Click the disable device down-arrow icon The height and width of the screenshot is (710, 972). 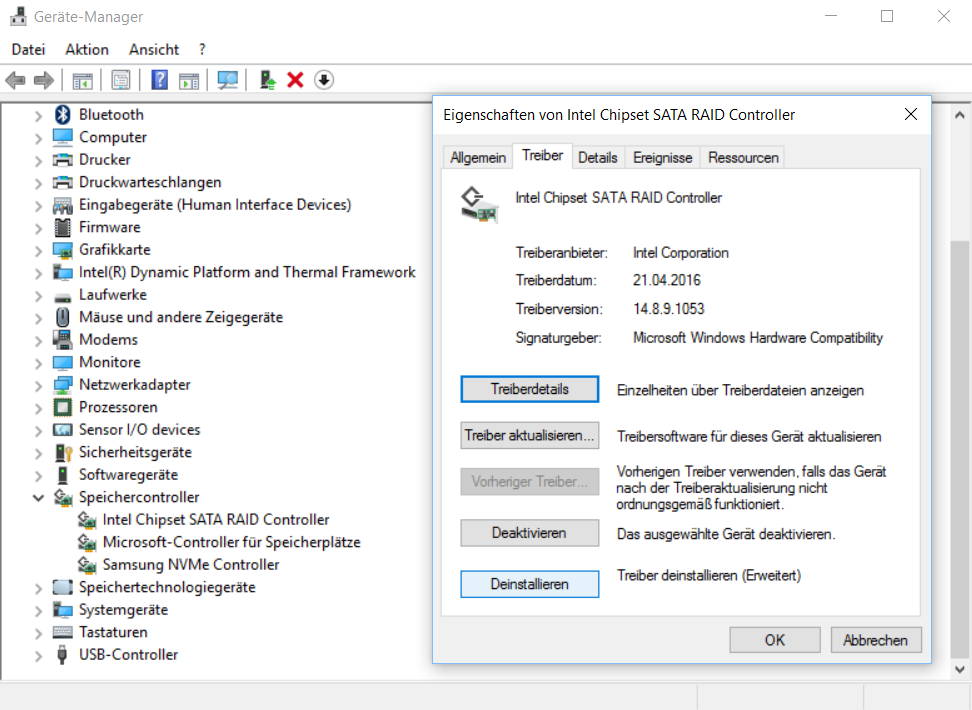pos(324,80)
